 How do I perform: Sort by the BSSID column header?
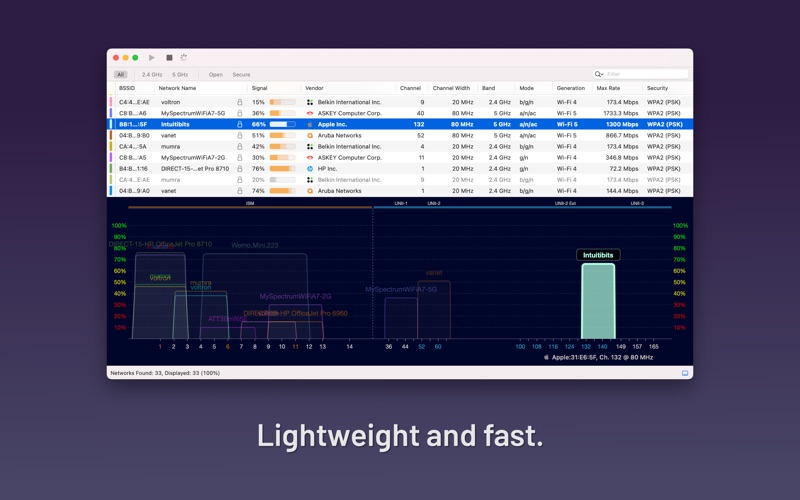pos(127,88)
